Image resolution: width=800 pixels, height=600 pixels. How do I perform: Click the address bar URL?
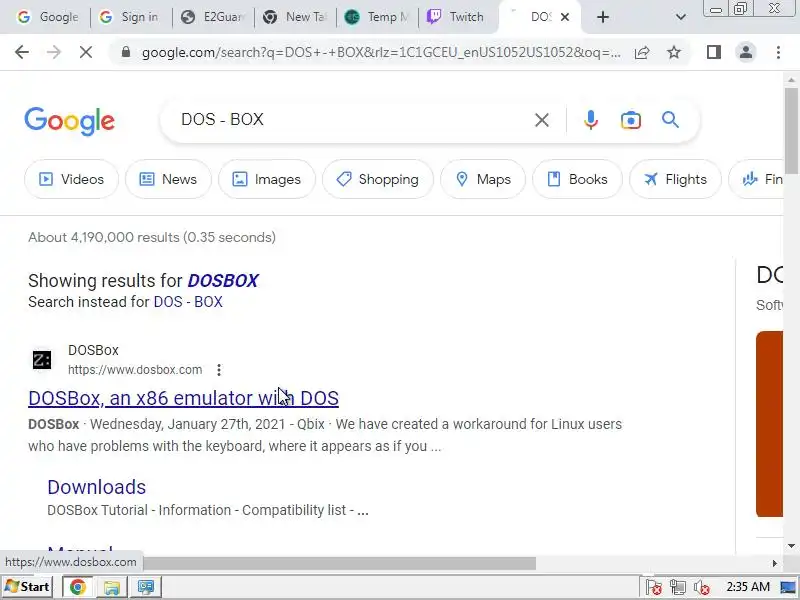(x=381, y=52)
